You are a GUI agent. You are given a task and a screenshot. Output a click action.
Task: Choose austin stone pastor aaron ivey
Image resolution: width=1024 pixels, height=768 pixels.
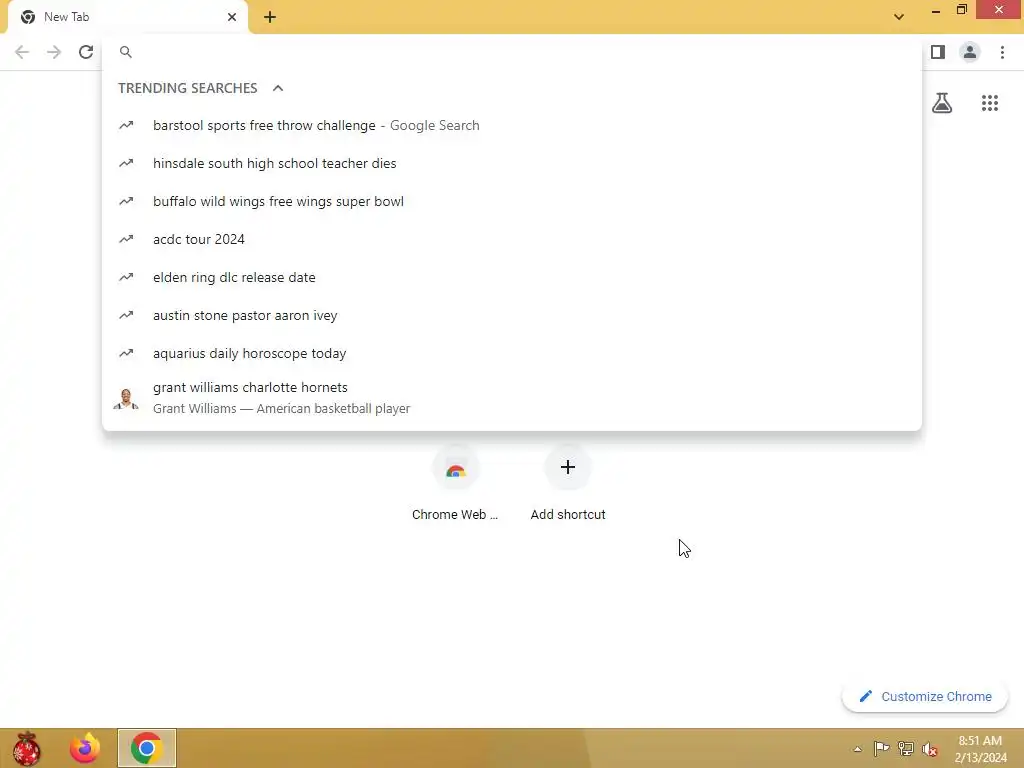[x=512, y=315]
